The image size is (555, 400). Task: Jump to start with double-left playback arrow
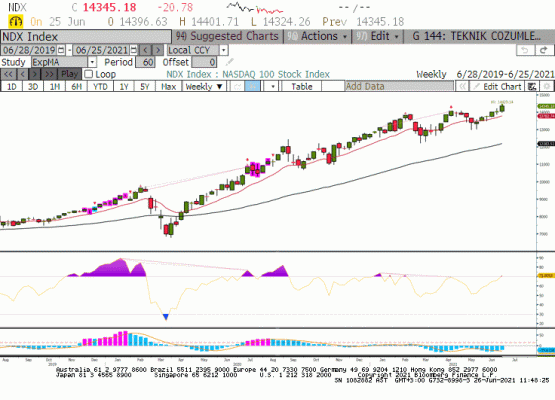pyautogui.click(x=8, y=74)
